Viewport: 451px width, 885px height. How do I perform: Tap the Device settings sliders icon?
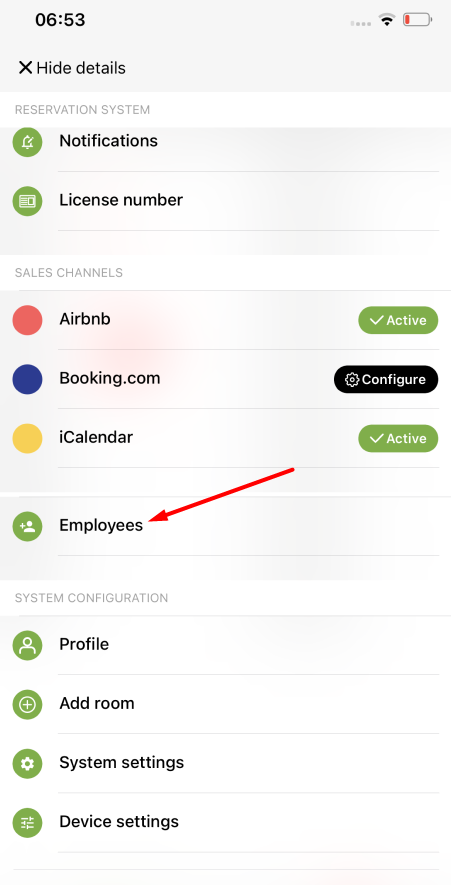tap(27, 823)
